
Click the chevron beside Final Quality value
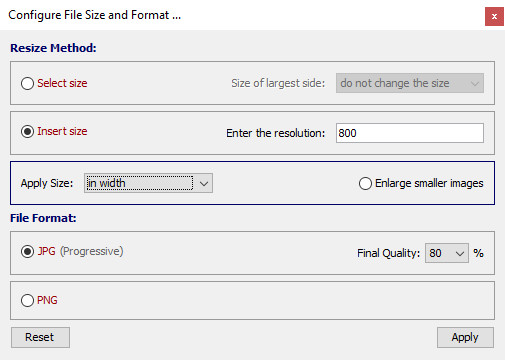pos(460,254)
